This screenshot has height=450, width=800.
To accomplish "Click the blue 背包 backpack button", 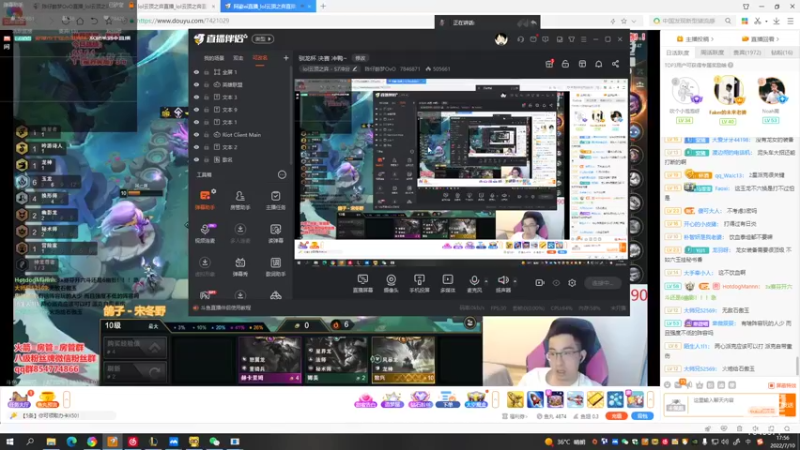I will [x=642, y=416].
